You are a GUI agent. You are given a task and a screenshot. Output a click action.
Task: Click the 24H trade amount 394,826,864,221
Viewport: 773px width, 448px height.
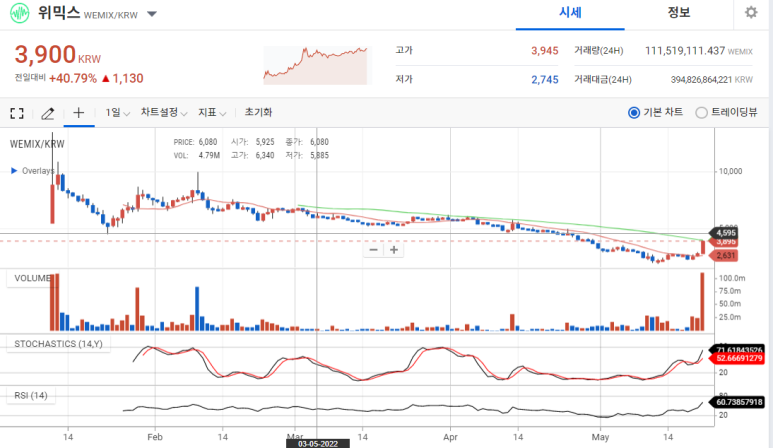pos(701,80)
